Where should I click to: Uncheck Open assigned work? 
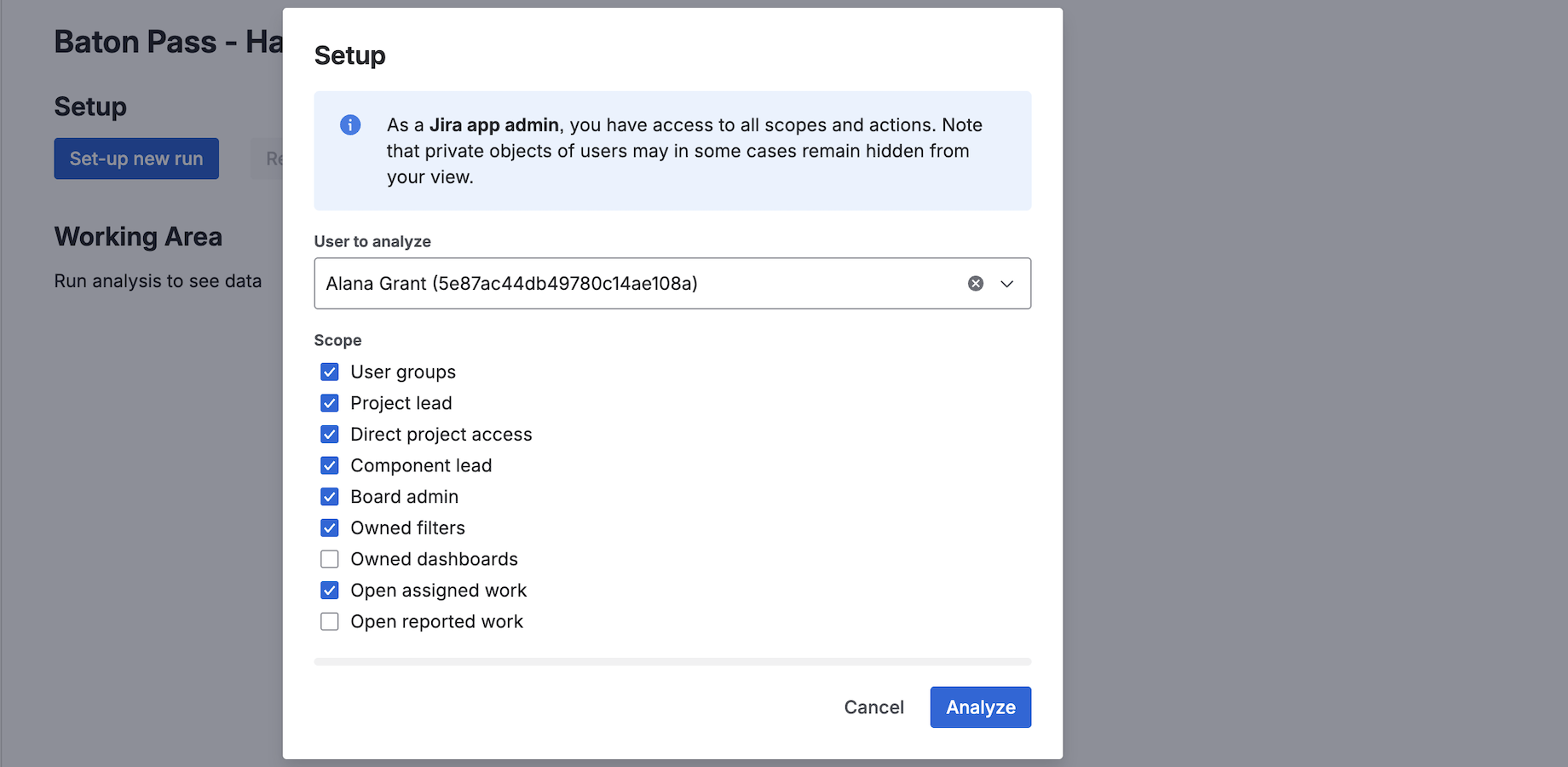pyautogui.click(x=330, y=591)
